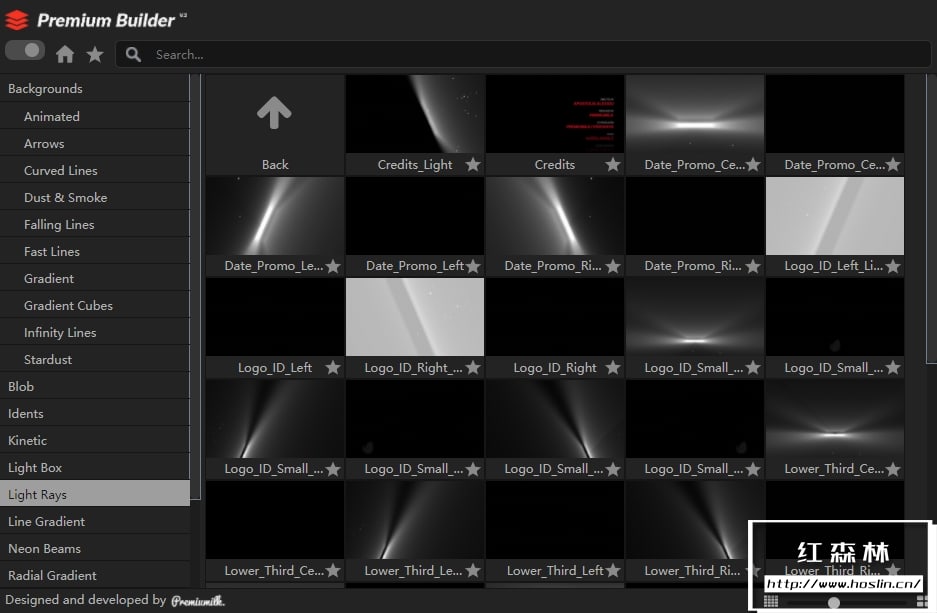Screen dimensions: 937x613
Task: Click the small grid icon left of the slider
Action: (771, 601)
